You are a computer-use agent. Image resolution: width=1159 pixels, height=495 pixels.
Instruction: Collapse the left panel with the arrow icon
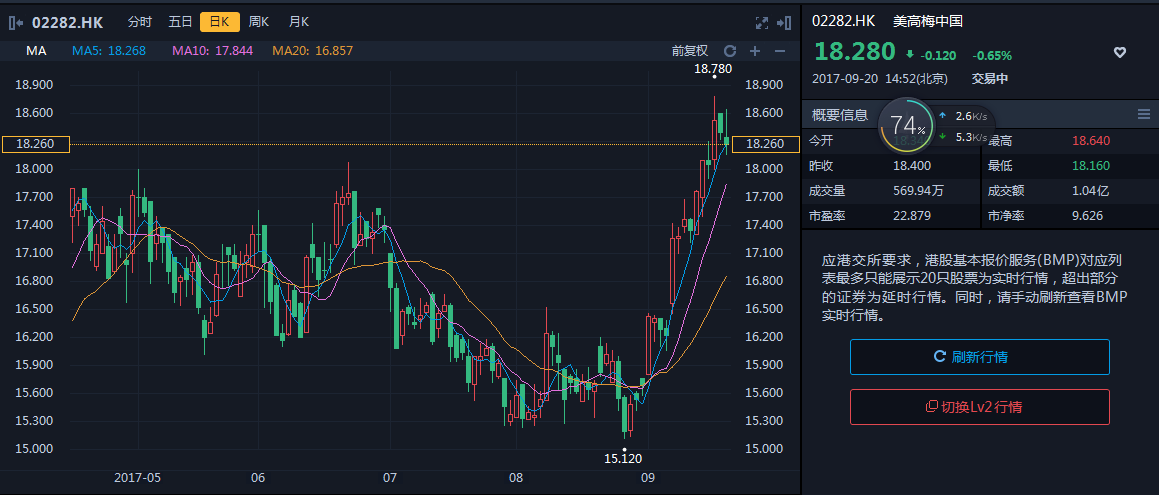17,21
